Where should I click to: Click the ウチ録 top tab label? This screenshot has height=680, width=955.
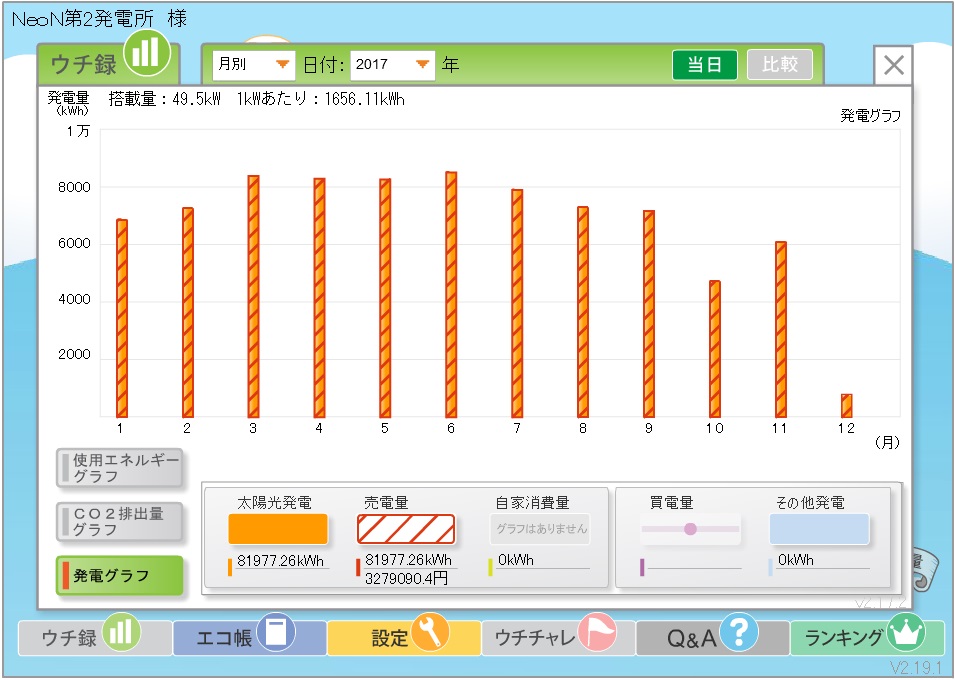[83, 65]
